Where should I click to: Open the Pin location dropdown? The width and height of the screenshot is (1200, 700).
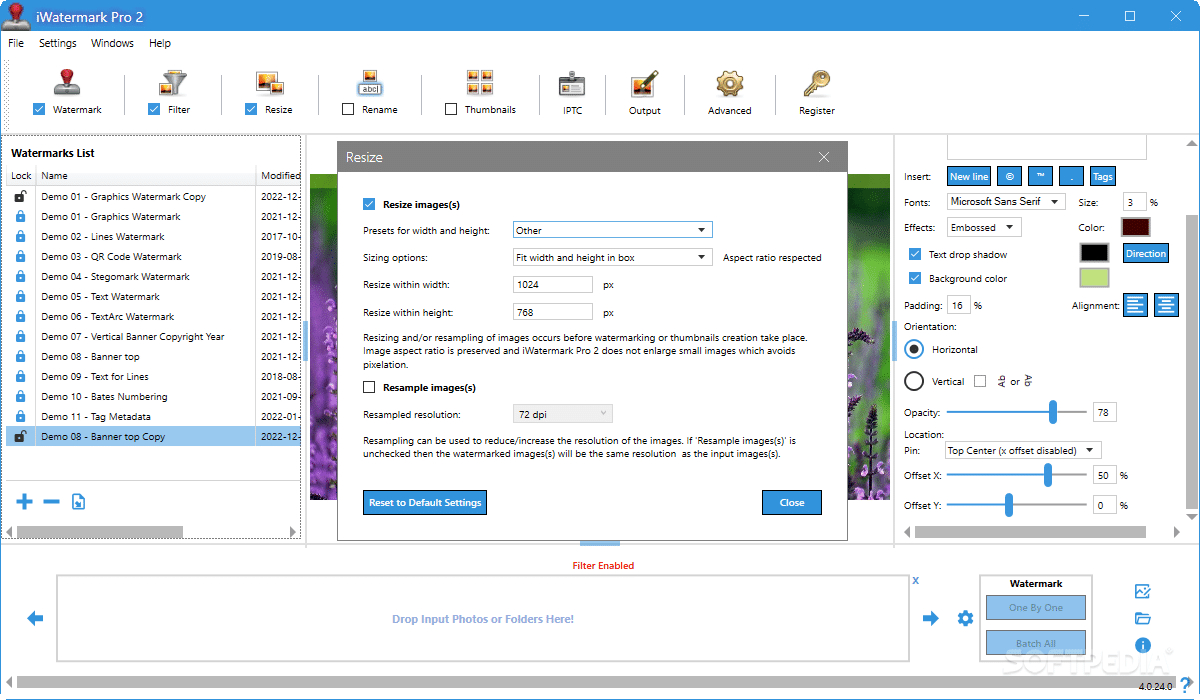1023,450
